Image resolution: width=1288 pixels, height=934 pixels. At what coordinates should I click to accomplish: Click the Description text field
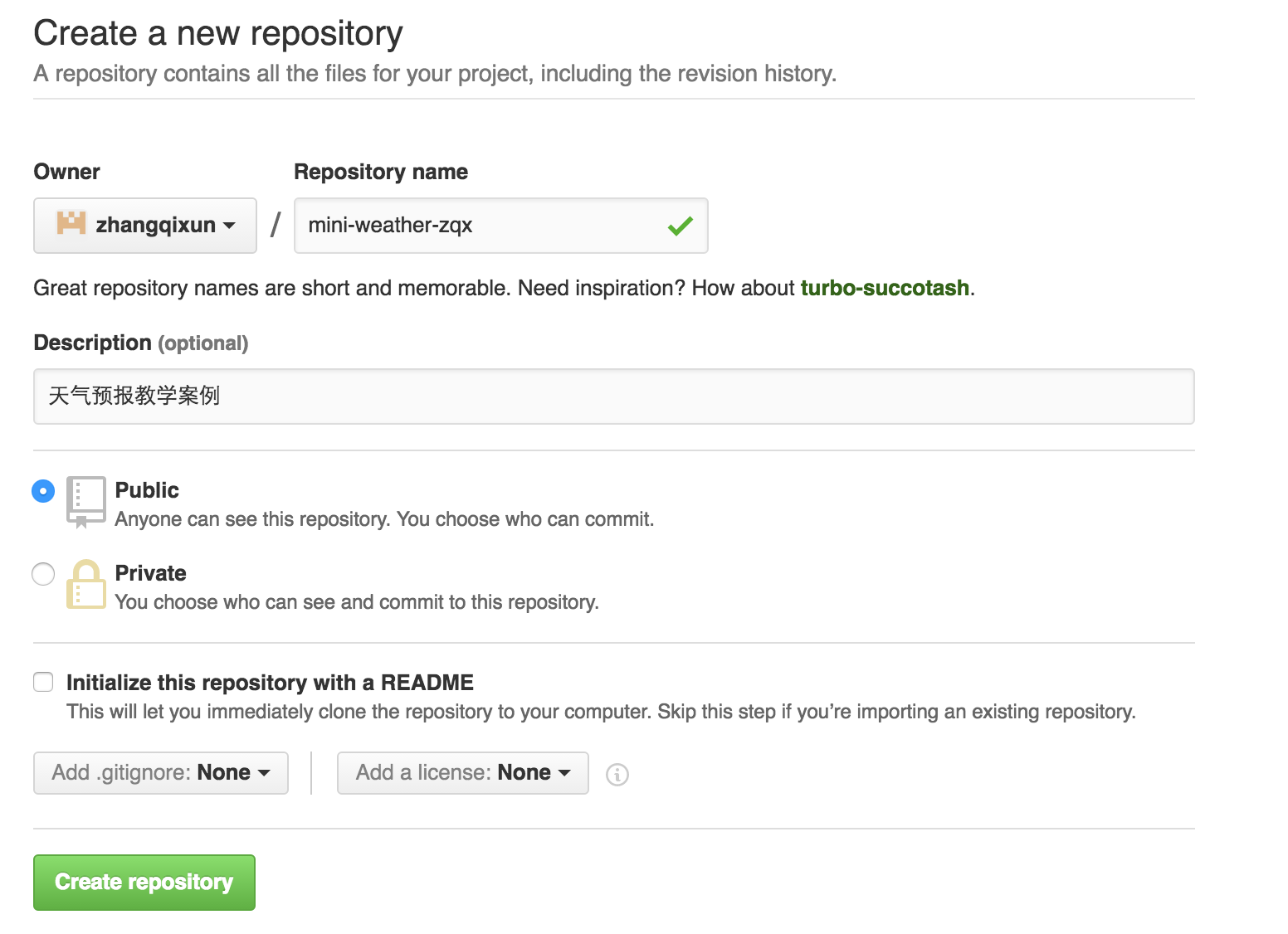pos(614,396)
